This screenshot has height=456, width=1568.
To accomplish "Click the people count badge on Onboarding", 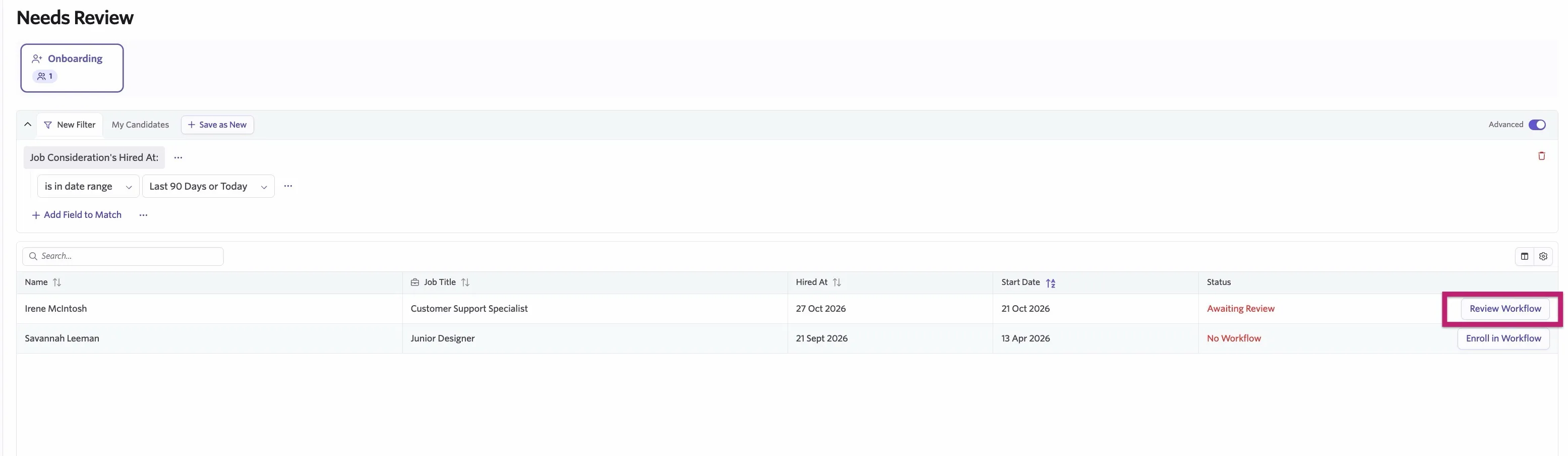I will point(45,76).
